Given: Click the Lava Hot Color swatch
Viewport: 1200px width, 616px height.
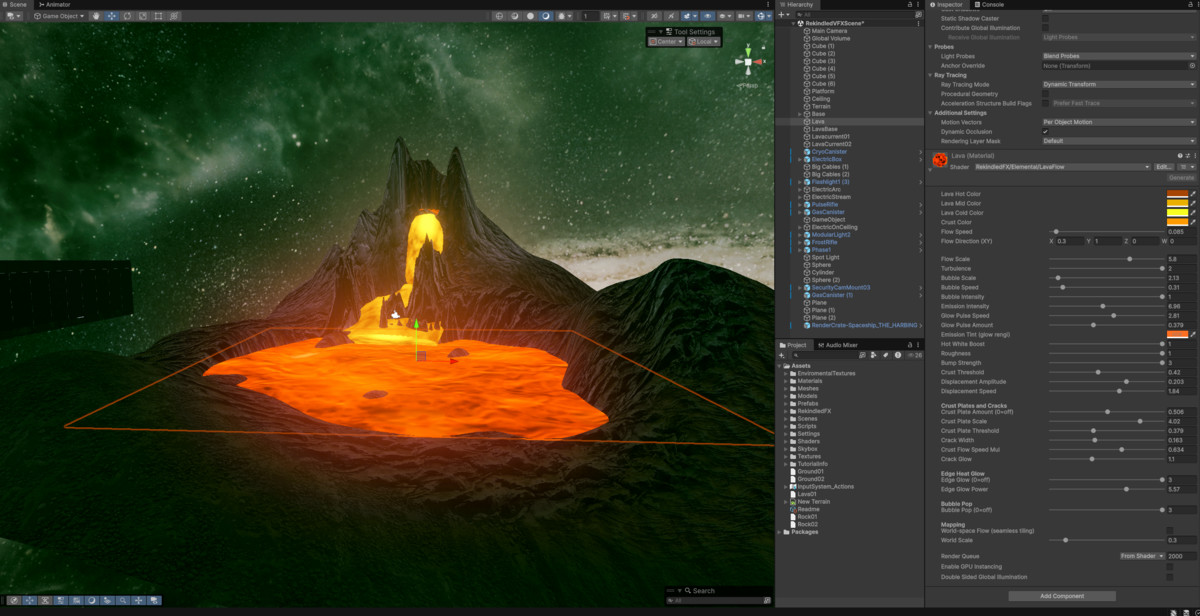Looking at the screenshot, I should [1177, 194].
